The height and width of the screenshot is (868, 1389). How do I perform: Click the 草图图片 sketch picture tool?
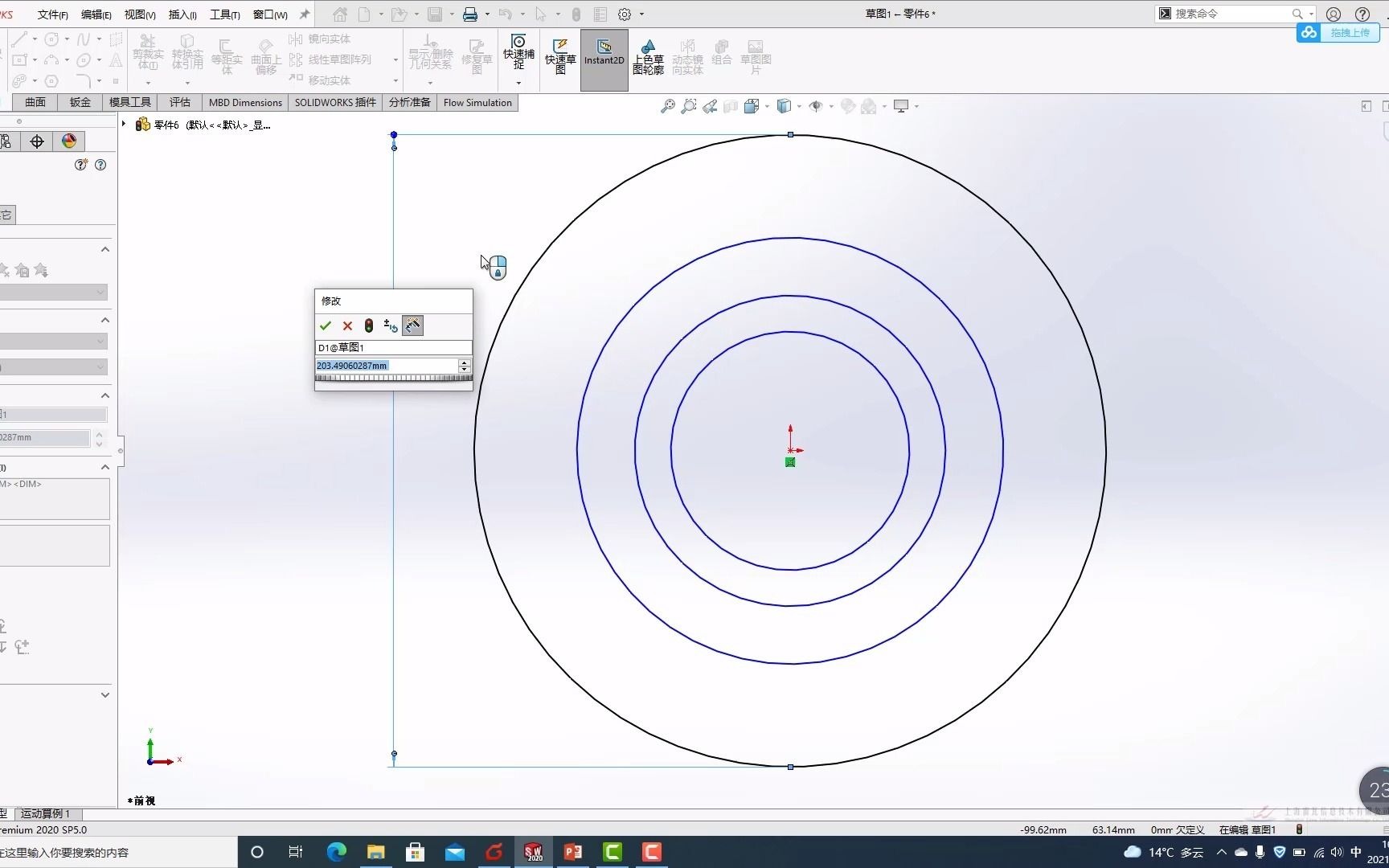pyautogui.click(x=755, y=57)
